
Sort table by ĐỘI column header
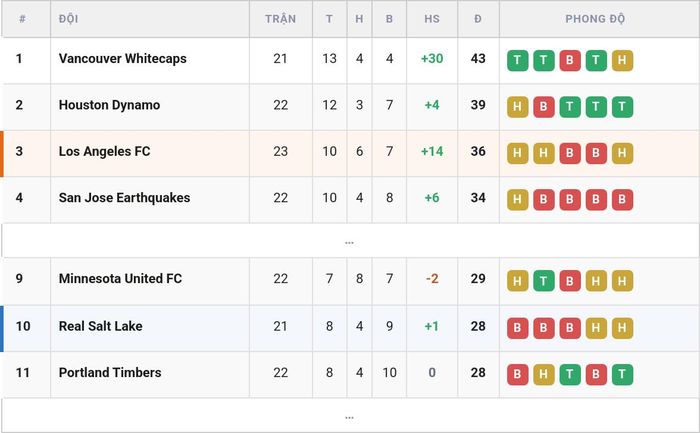coord(68,19)
